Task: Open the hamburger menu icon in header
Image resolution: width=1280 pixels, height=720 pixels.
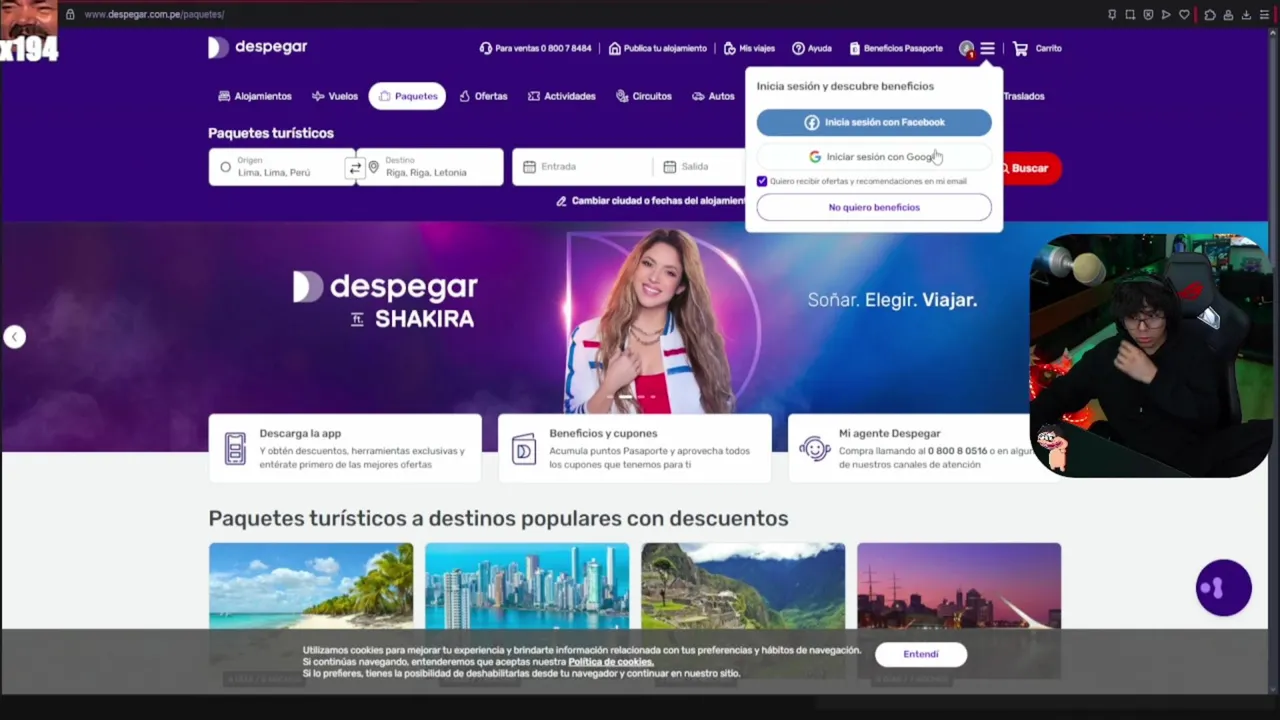Action: pyautogui.click(x=987, y=48)
